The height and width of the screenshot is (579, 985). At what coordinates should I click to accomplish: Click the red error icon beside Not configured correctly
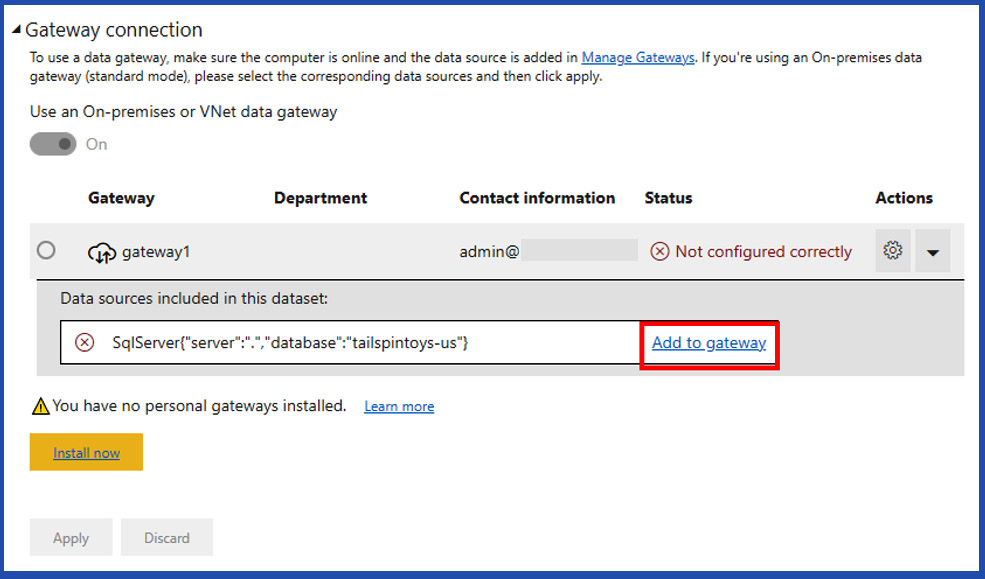659,252
